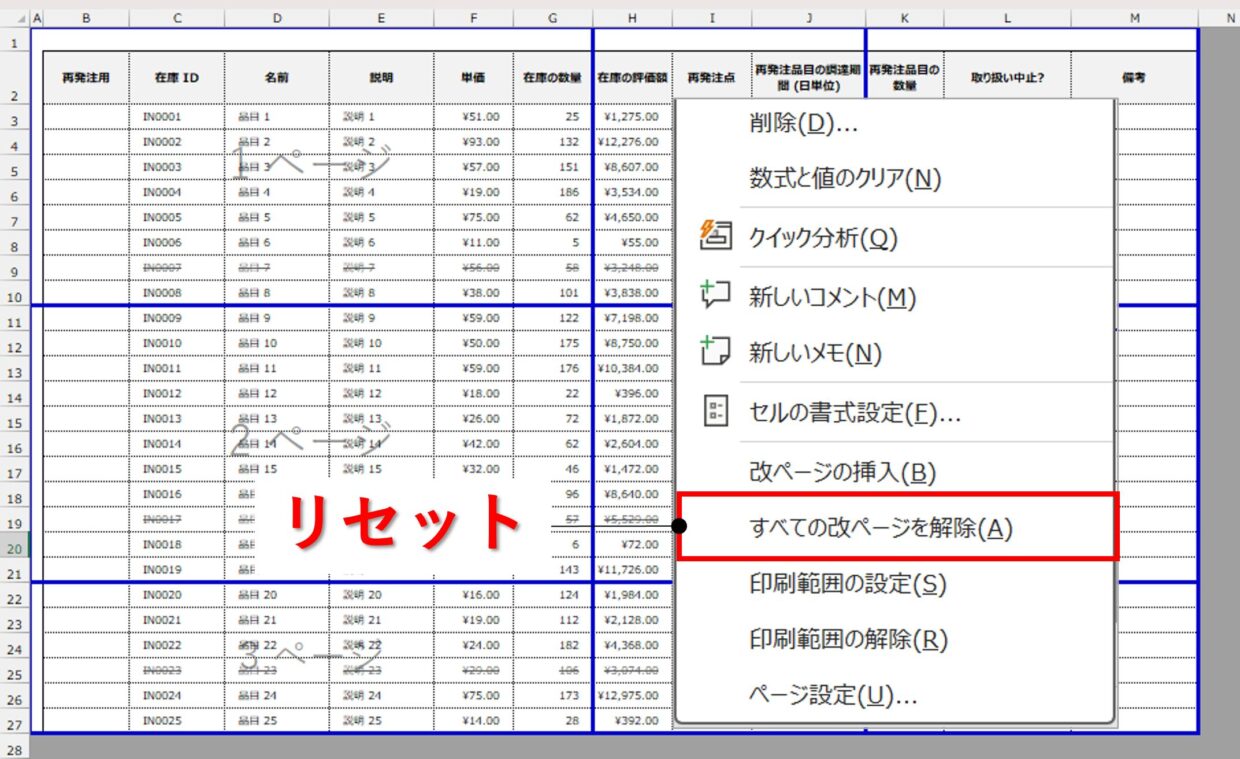Click the 取り扱い中止? header cell
Viewport: 1240px width, 759px height.
coord(1007,78)
